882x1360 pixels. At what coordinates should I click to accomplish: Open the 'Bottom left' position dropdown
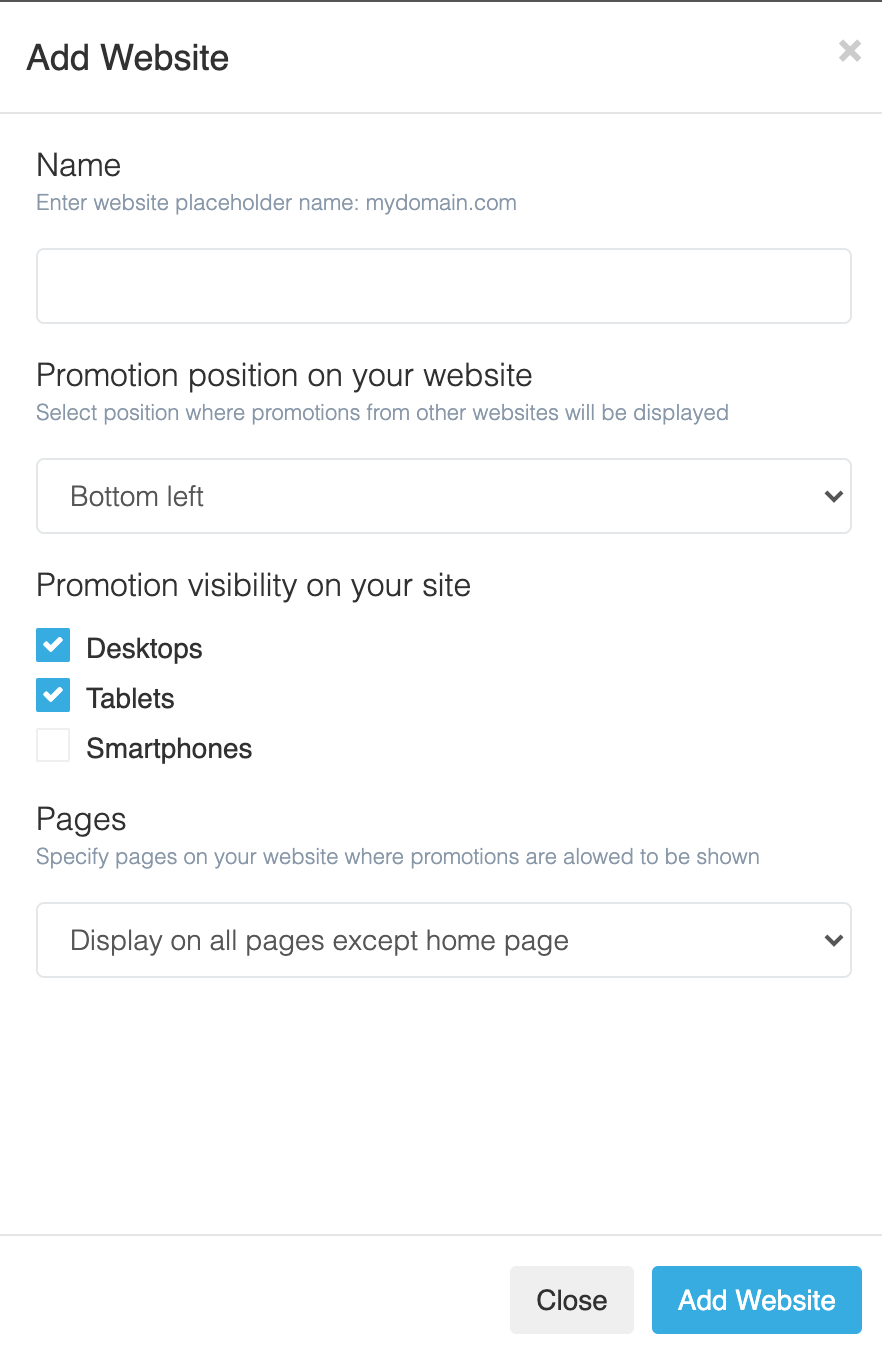coord(443,496)
